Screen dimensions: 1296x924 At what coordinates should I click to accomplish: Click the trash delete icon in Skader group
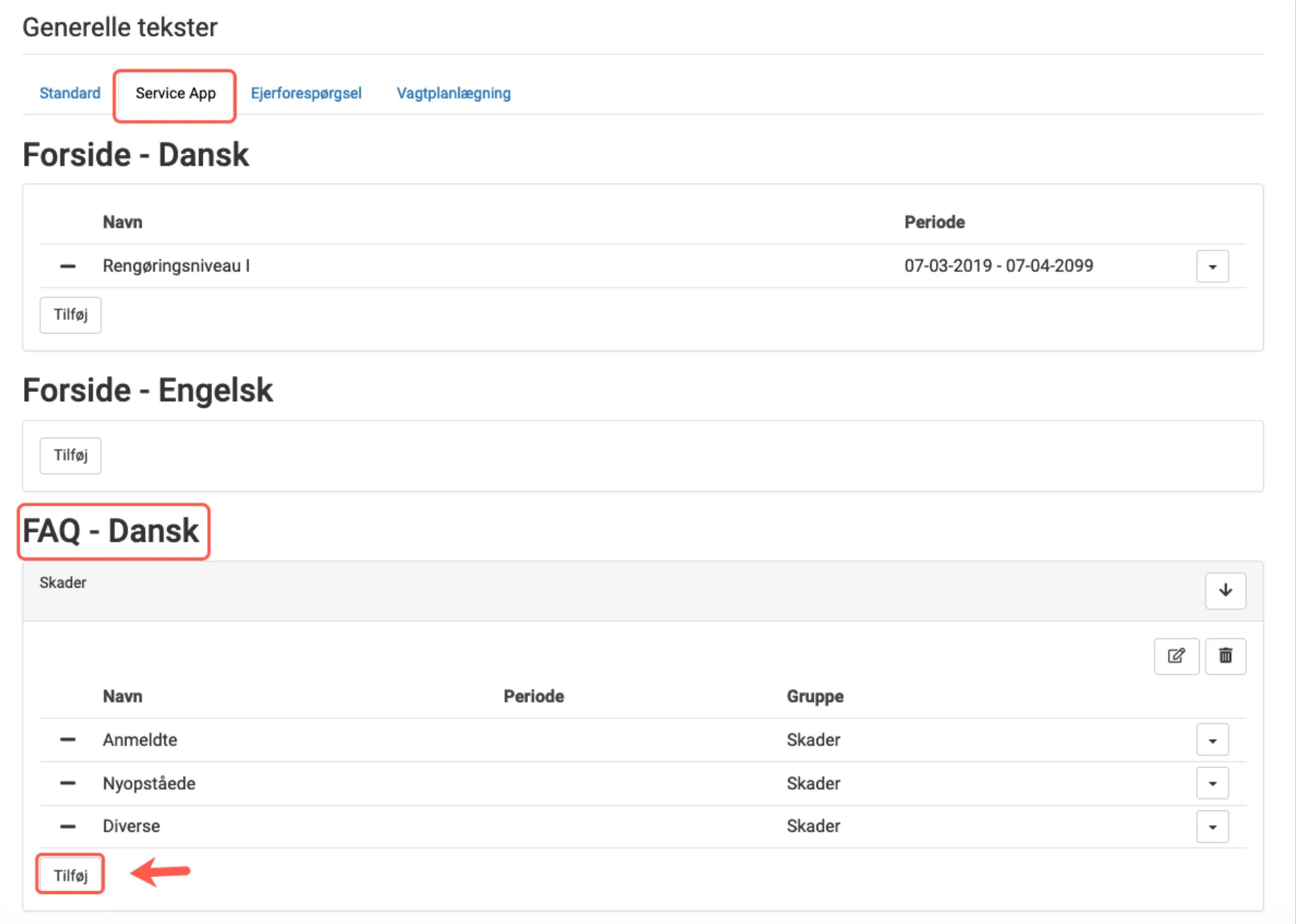(1225, 656)
